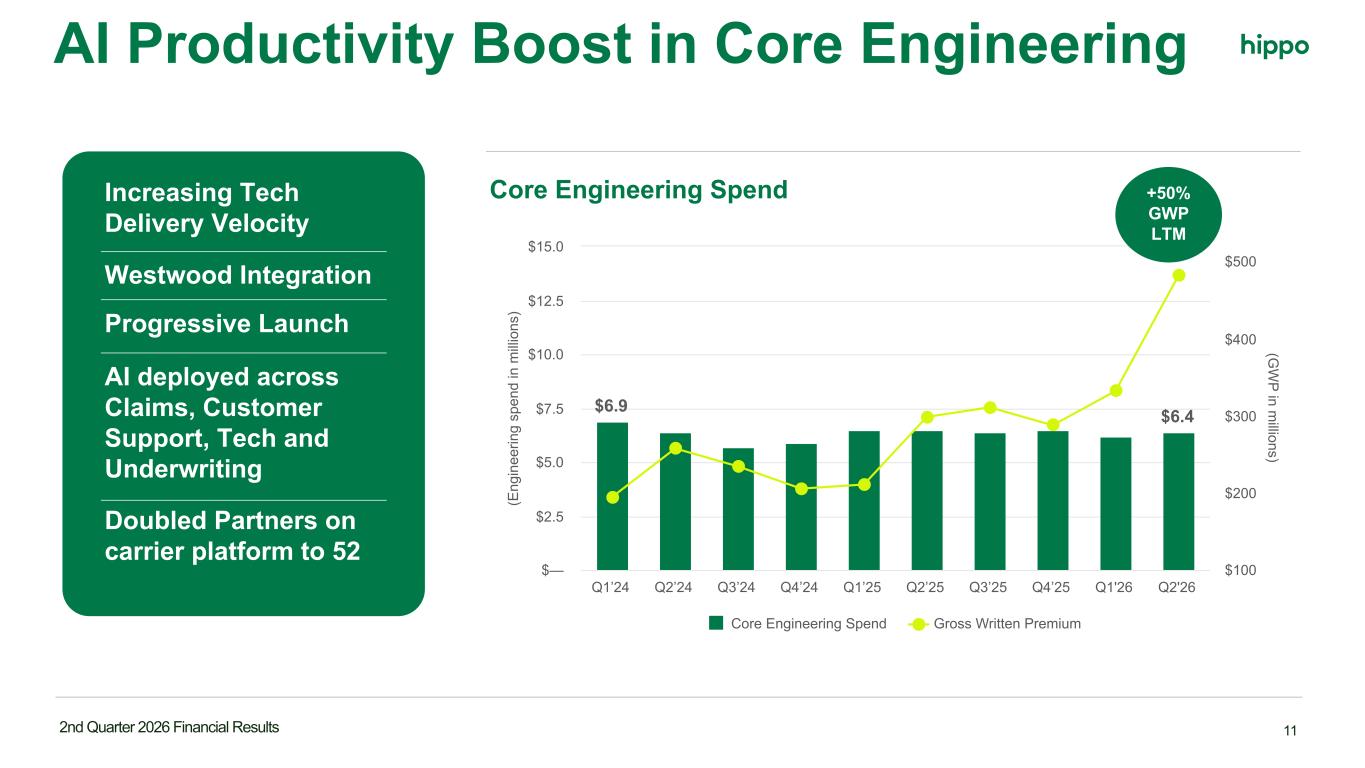The image size is (1365, 768).
Task: Select the Q4'24 x-axis label
Action: tap(801, 587)
